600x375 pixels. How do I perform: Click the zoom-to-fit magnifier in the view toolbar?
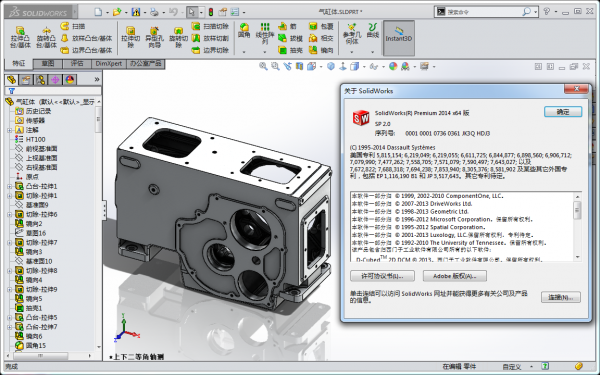point(263,66)
